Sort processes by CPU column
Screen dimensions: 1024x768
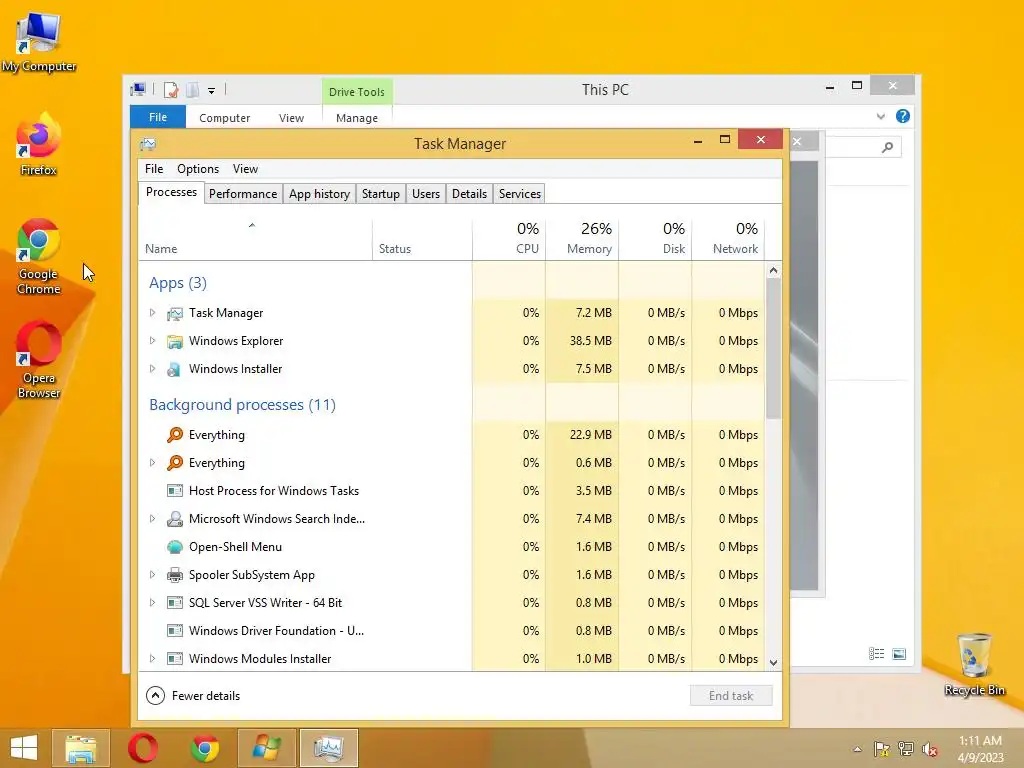(509, 238)
